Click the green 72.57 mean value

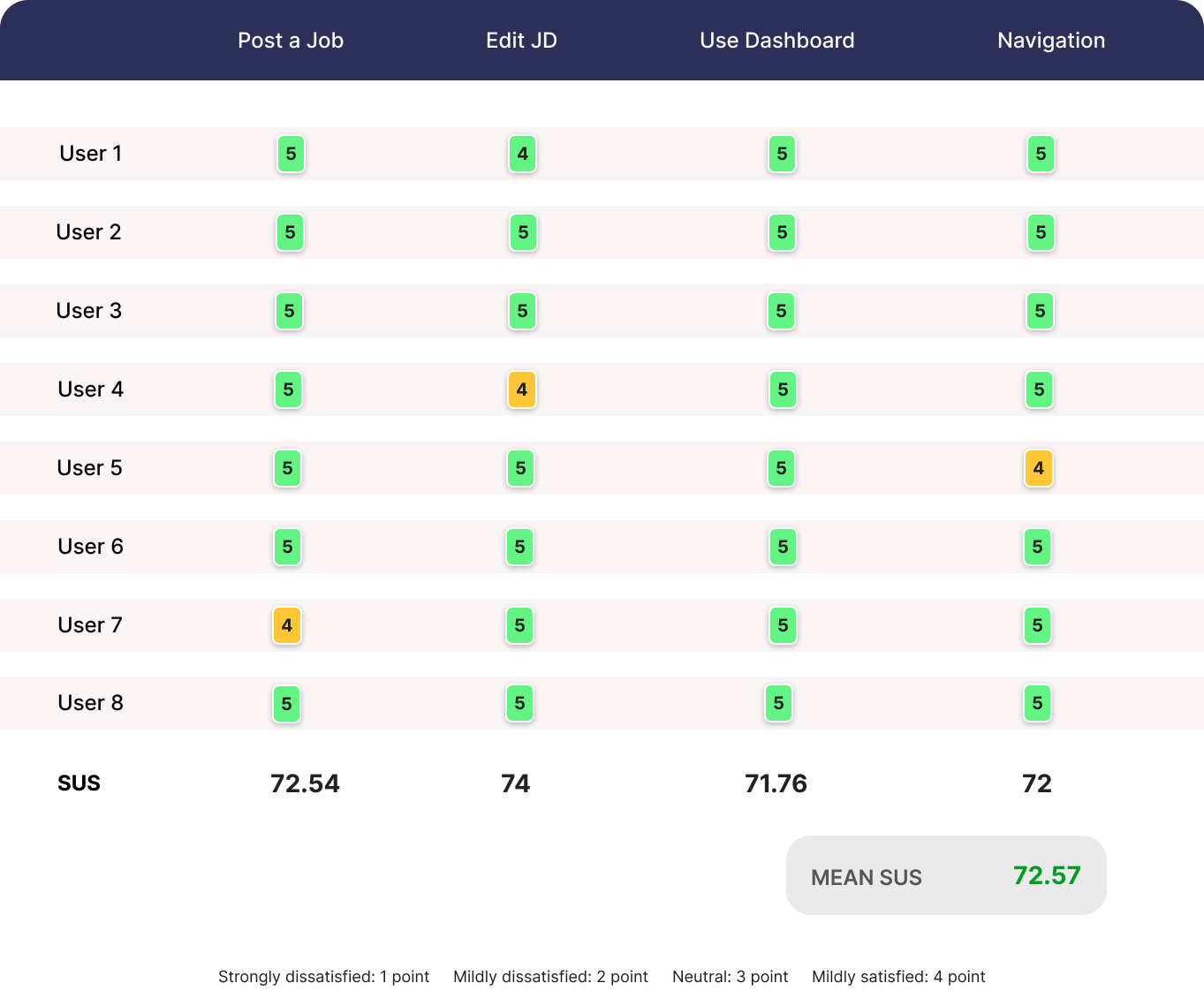(x=1047, y=875)
